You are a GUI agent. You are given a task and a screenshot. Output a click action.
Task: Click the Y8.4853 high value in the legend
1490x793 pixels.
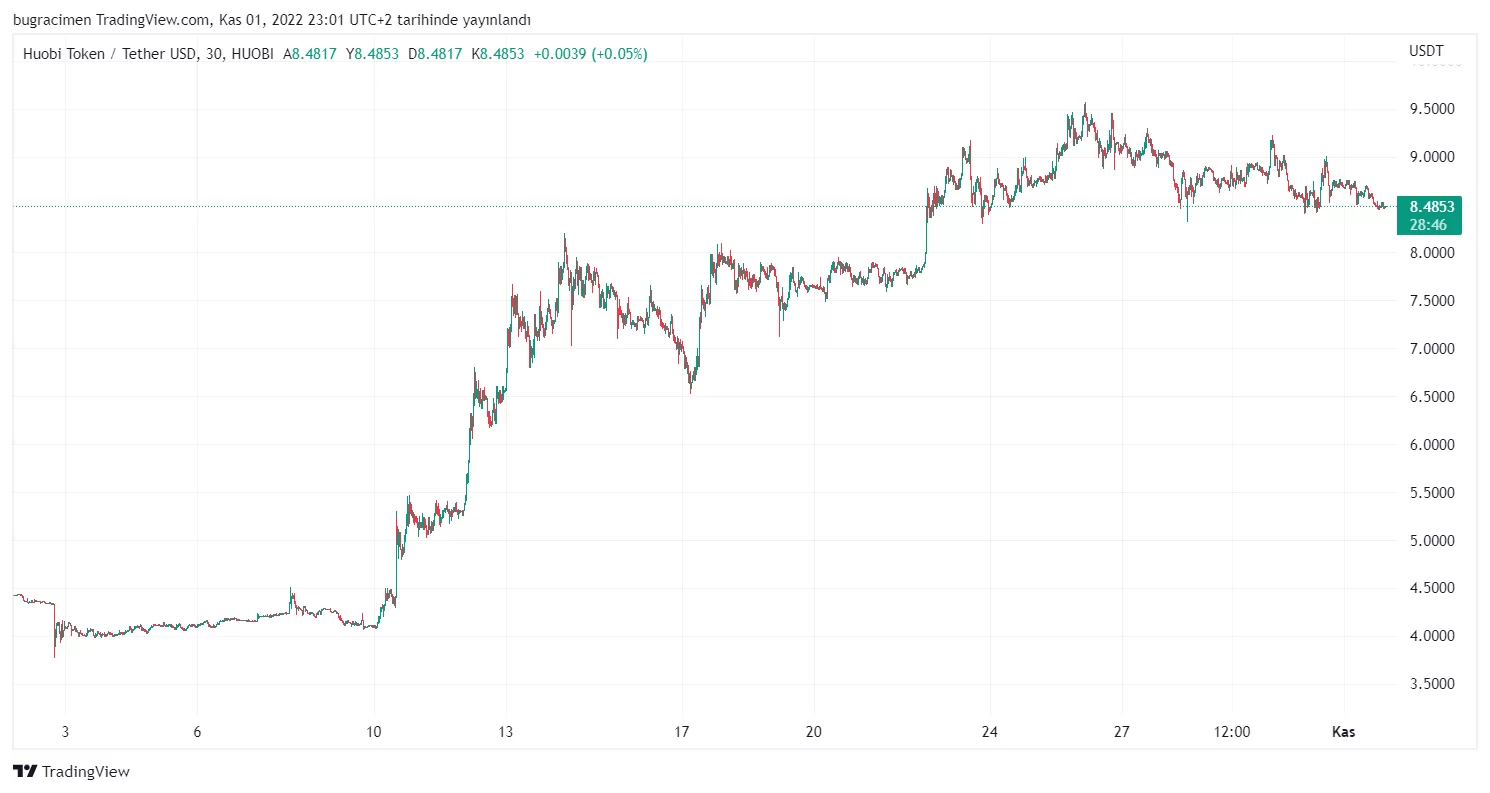click(373, 54)
